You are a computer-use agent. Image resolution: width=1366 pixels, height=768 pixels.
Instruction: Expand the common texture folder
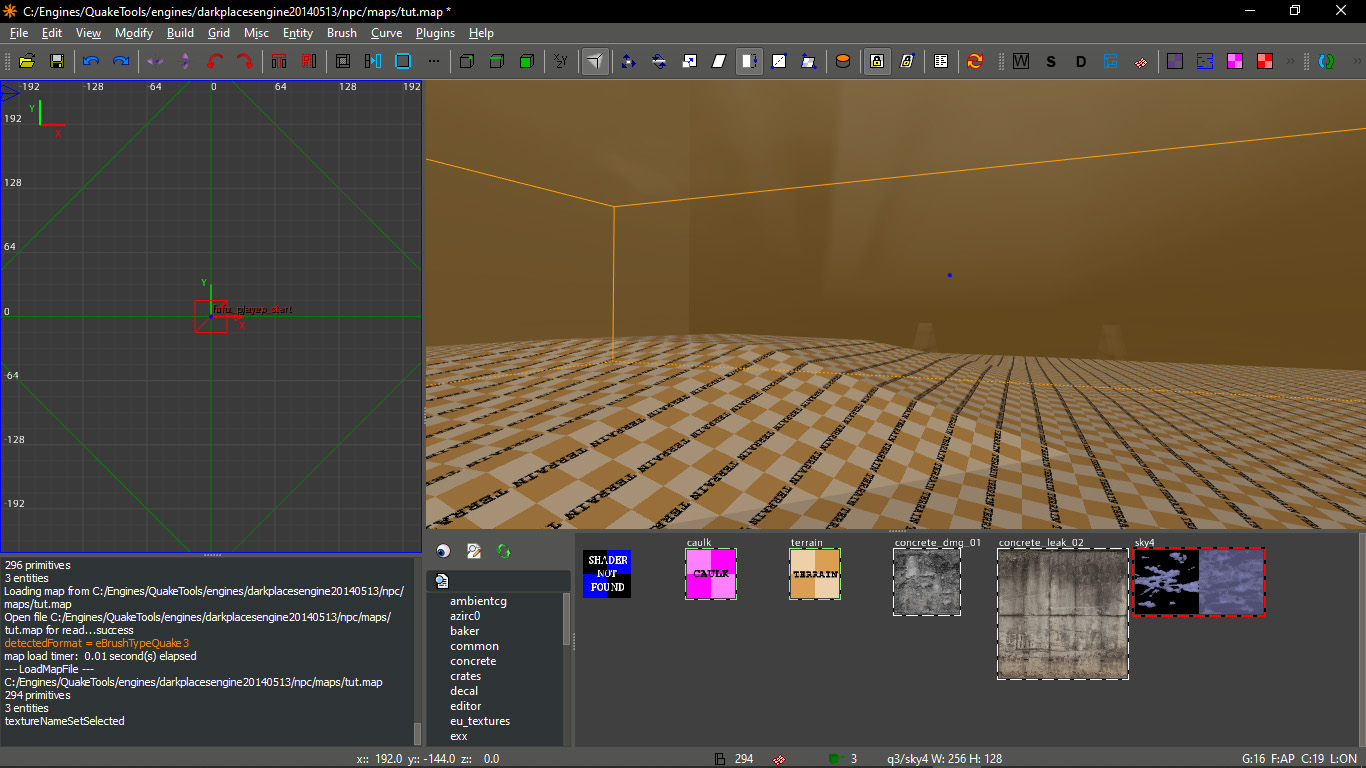point(474,646)
